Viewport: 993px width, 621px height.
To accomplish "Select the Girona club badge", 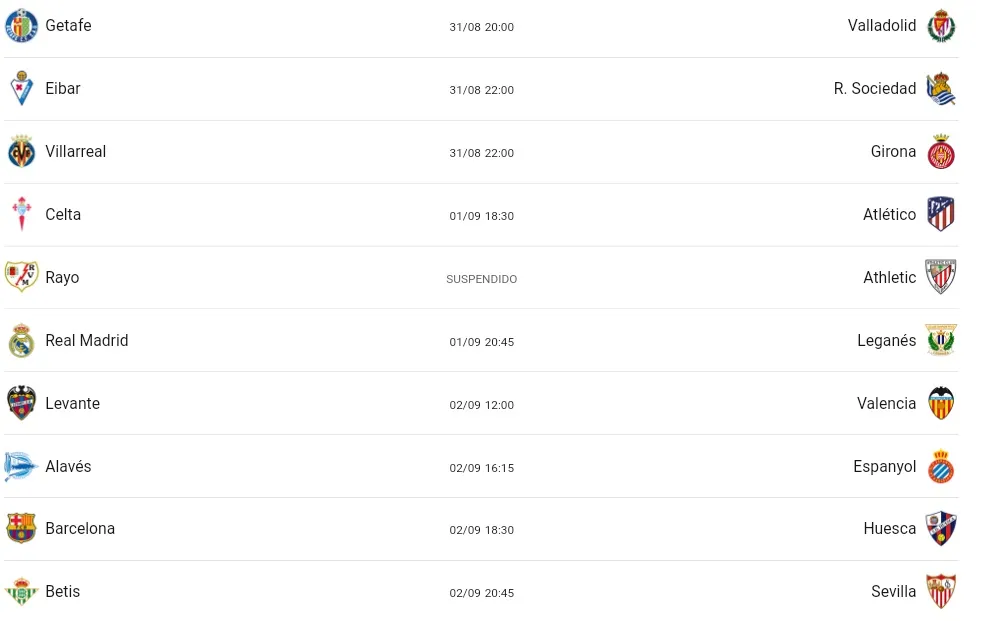I will (x=941, y=151).
